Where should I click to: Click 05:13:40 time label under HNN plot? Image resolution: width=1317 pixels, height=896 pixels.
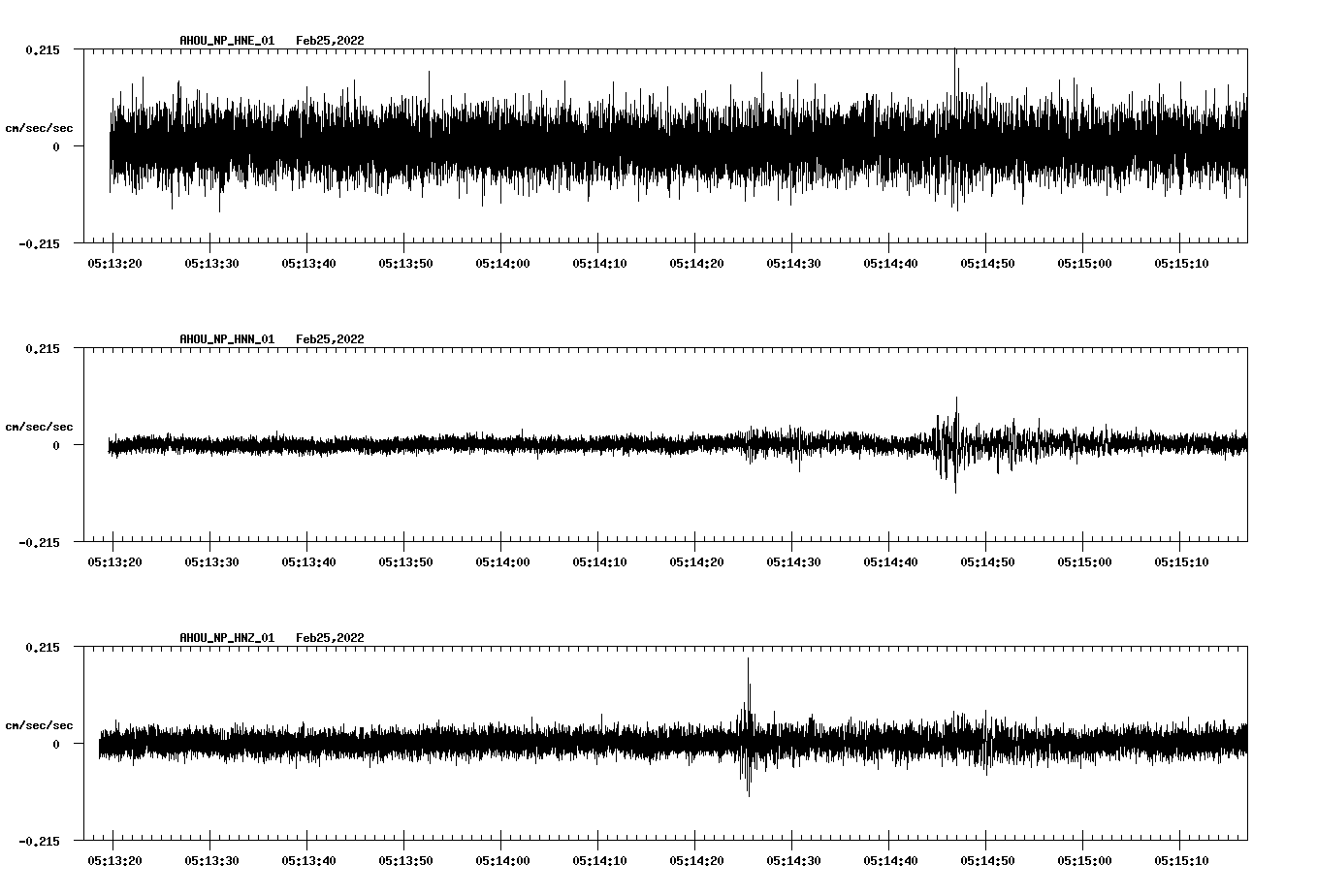point(308,561)
